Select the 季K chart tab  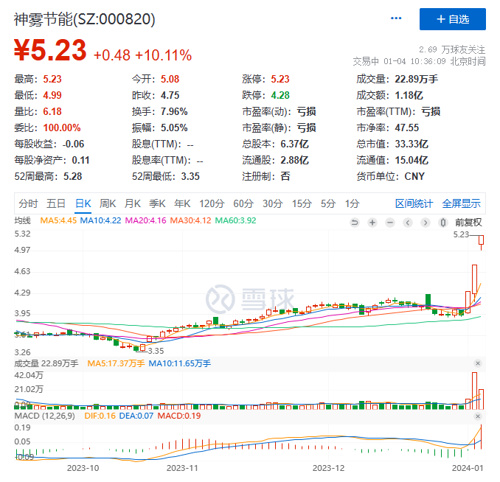(x=157, y=203)
